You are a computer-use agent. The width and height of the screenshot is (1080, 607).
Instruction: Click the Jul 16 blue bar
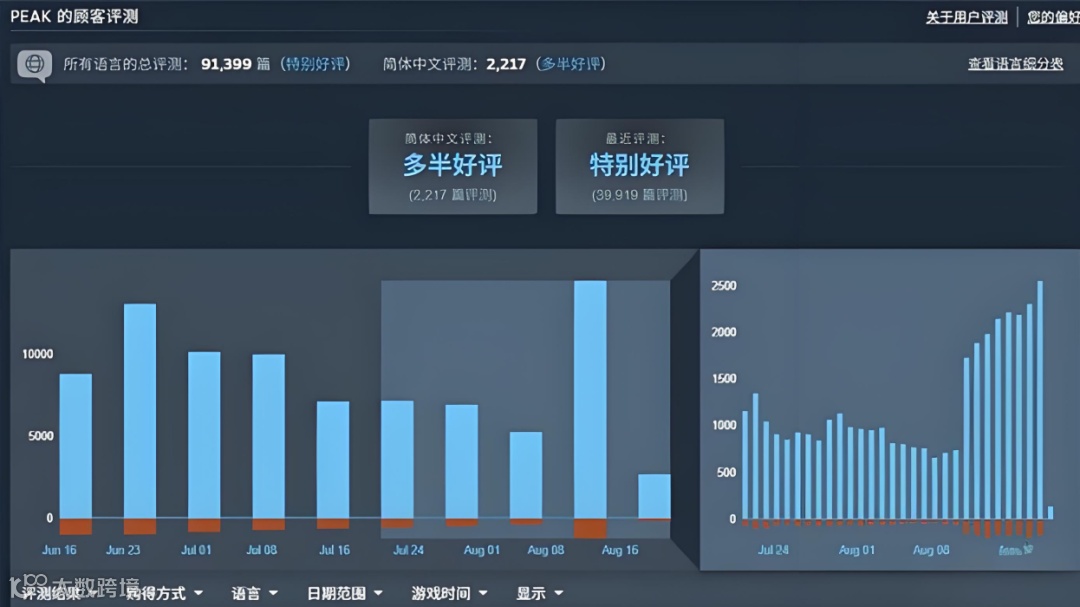(333, 460)
